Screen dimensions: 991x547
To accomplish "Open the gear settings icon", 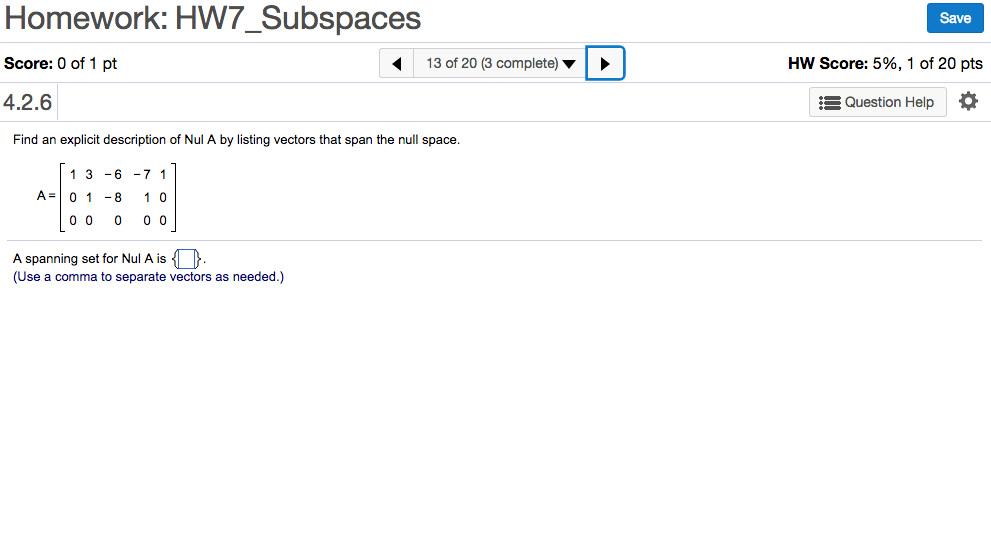I will coord(968,102).
